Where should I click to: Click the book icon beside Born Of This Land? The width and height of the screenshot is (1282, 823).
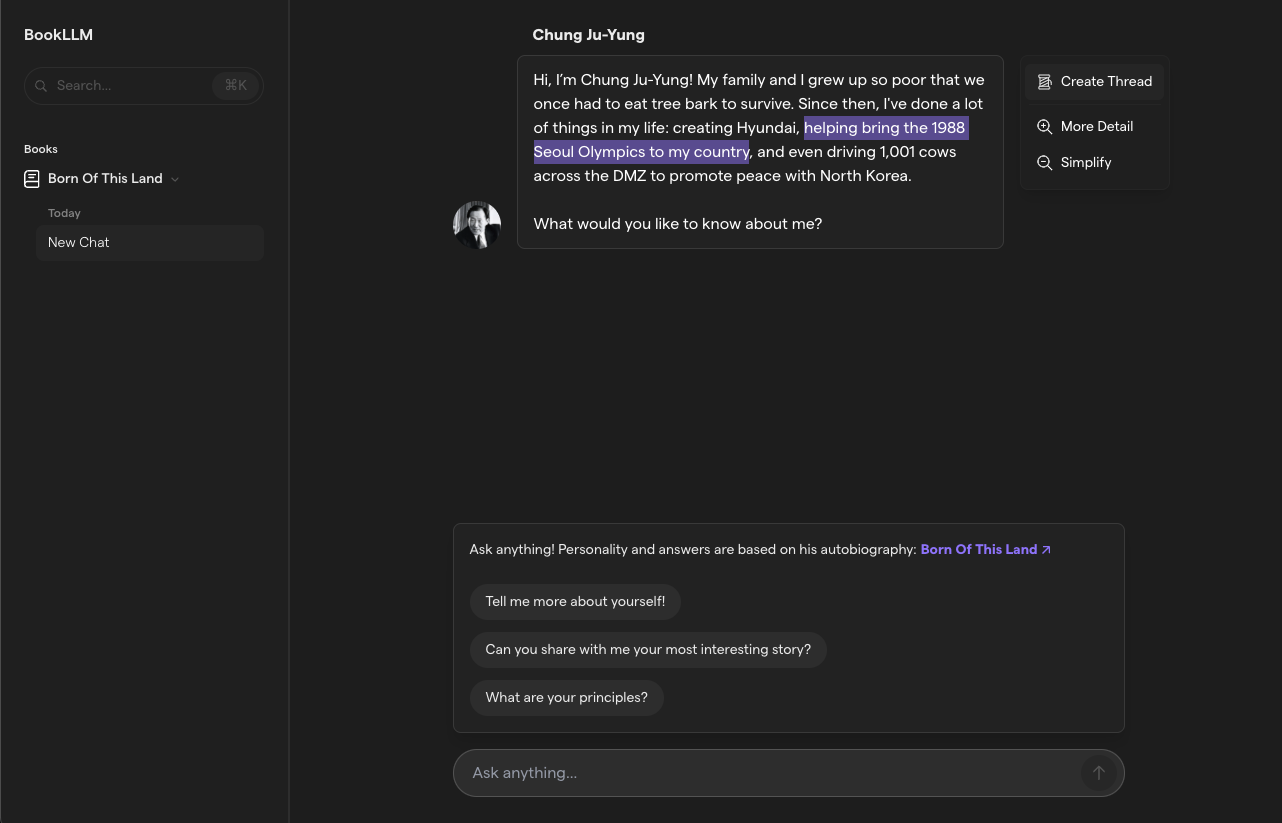coord(32,179)
